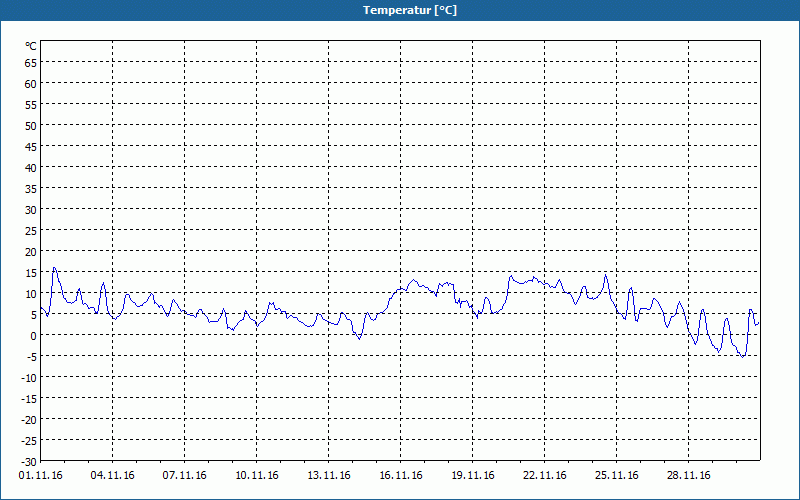Select the 45 value on the temperature axis
The height and width of the screenshot is (500, 800).
pyautogui.click(x=31, y=146)
